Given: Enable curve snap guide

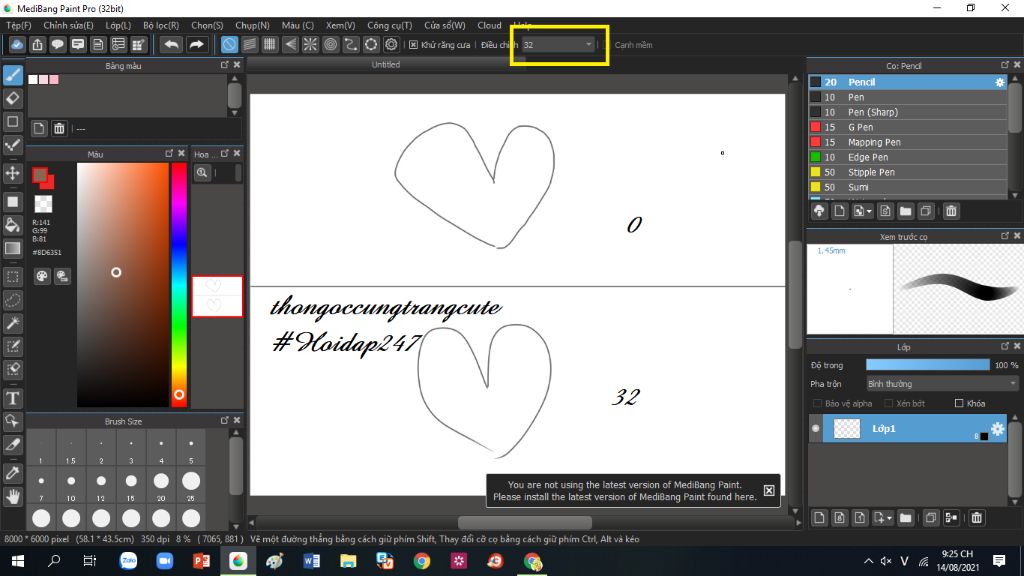Looking at the screenshot, I should pos(351,44).
